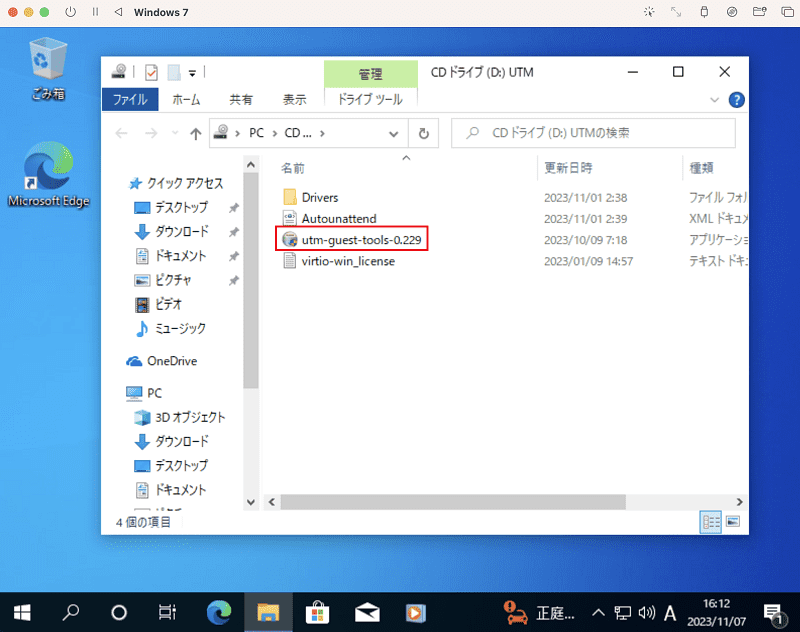
Task: Show hidden system tray icons
Action: [x=598, y=613]
